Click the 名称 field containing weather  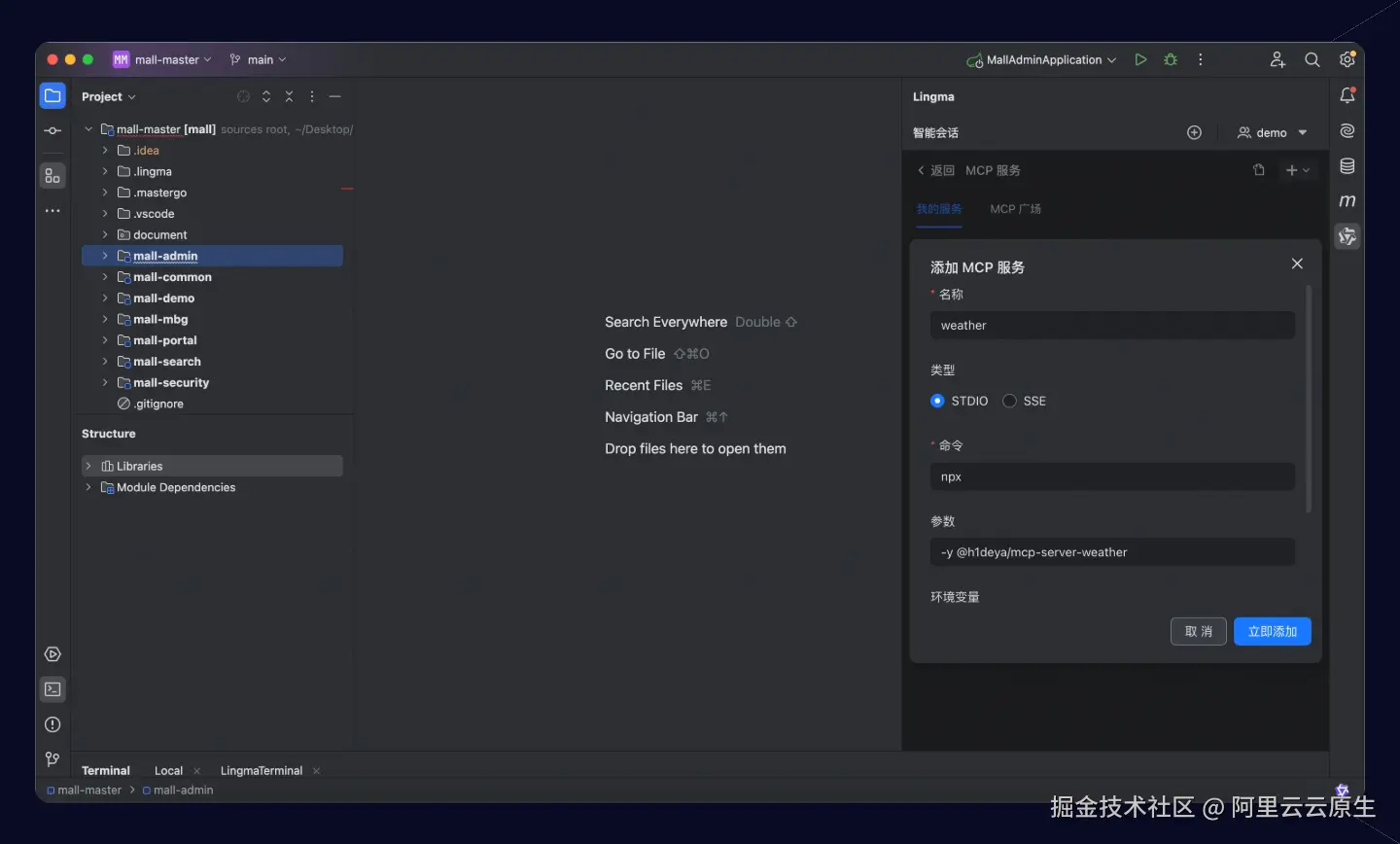coord(1112,325)
